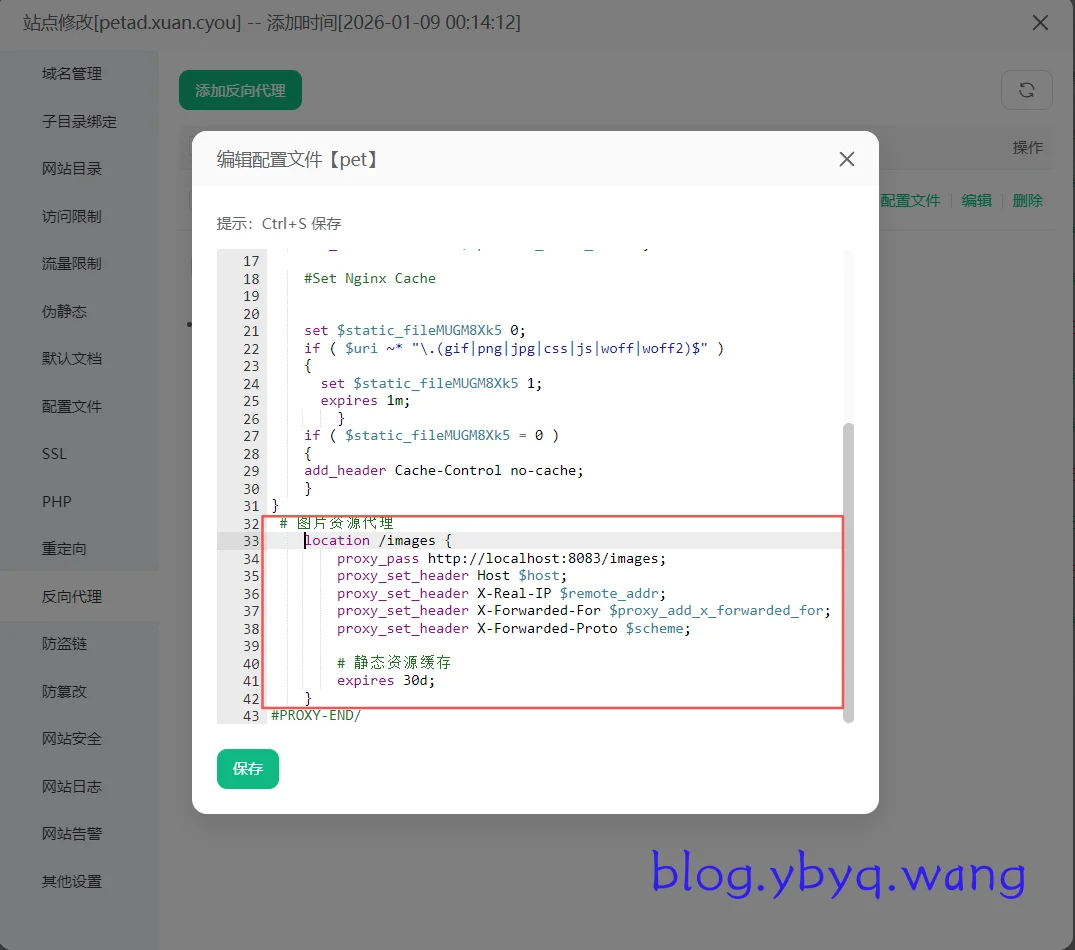
Task: Open the PHP settings tab
Action: (56, 502)
